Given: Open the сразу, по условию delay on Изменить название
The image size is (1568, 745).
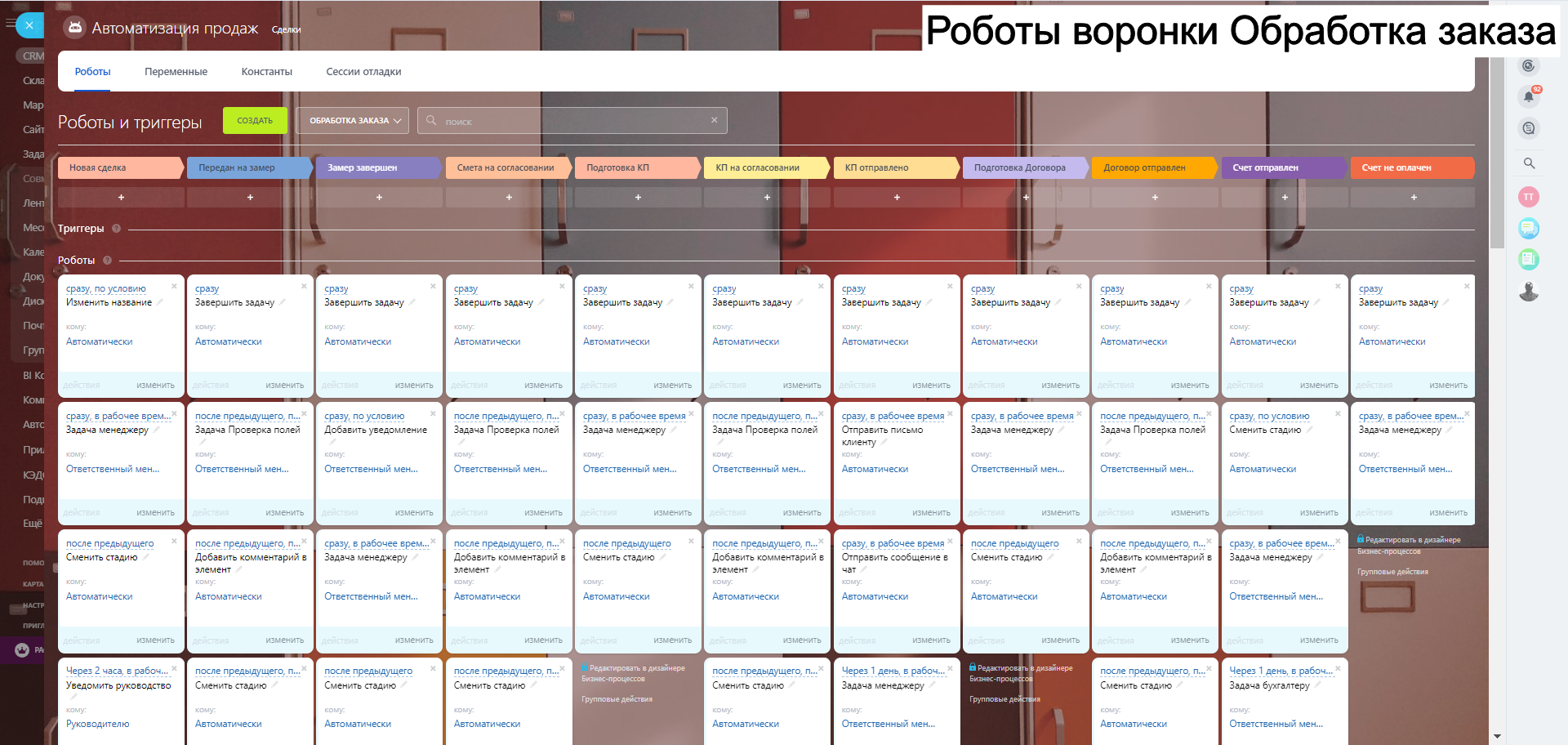Looking at the screenshot, I should (106, 288).
